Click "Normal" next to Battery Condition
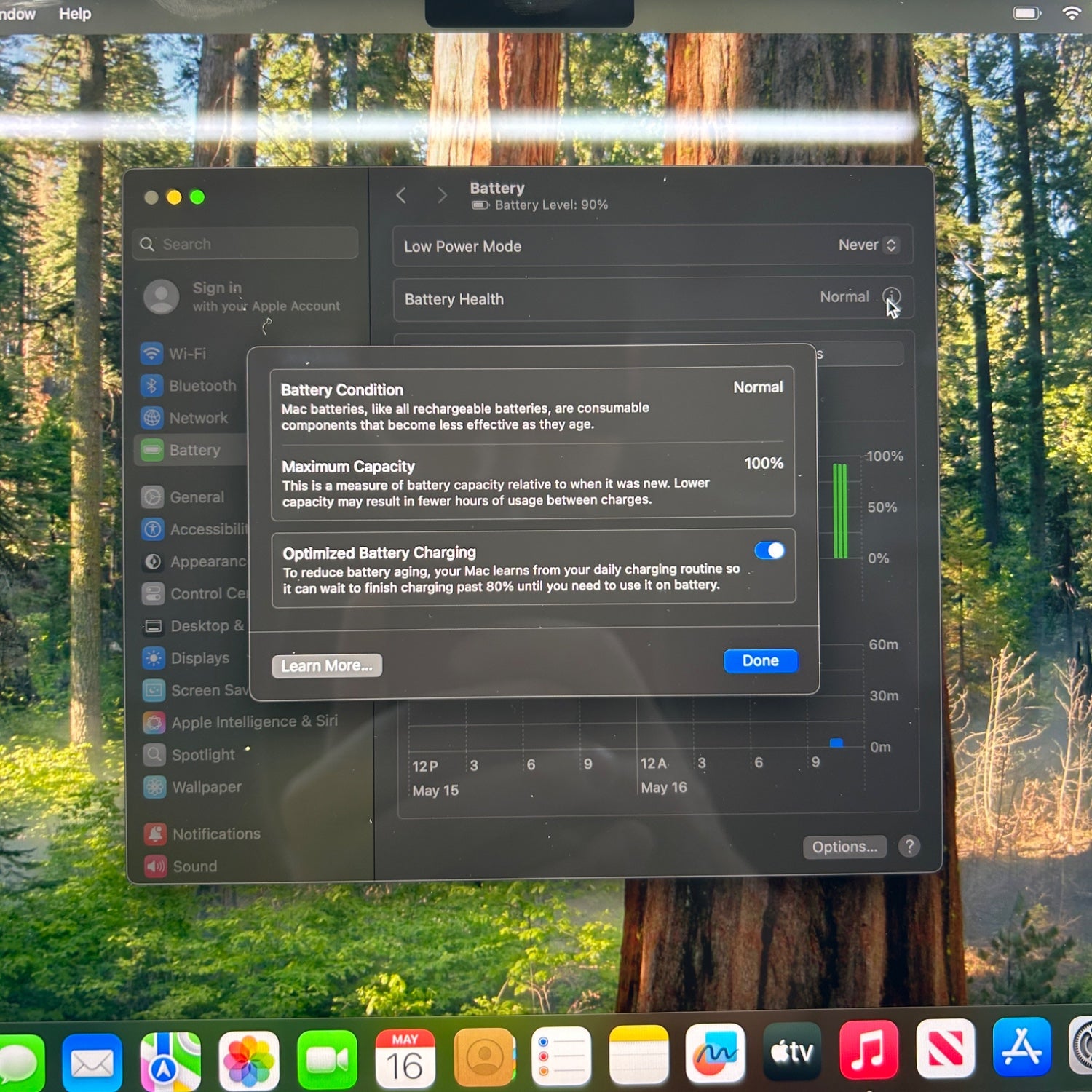 tap(758, 387)
